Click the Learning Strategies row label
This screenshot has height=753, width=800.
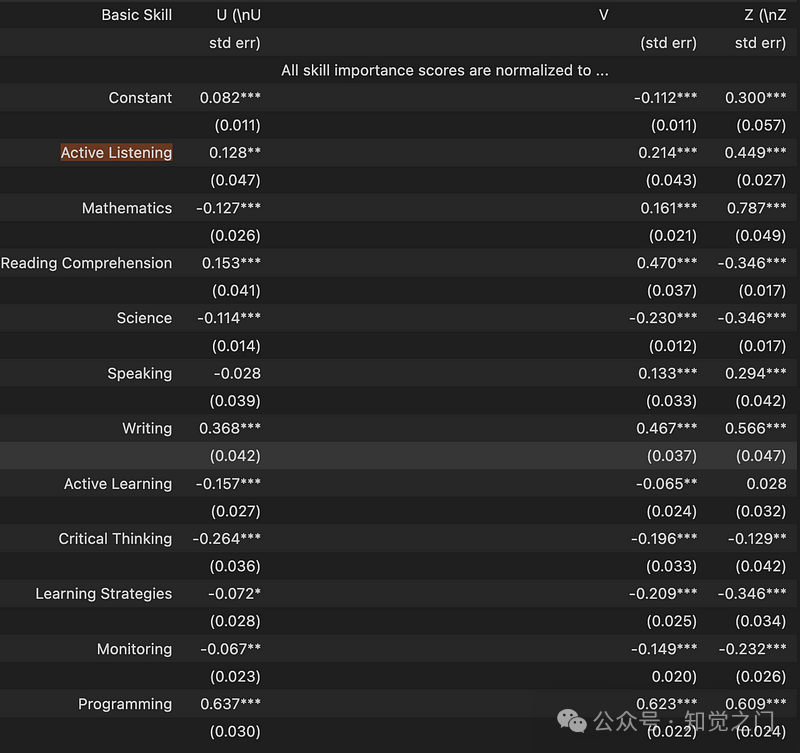(103, 594)
